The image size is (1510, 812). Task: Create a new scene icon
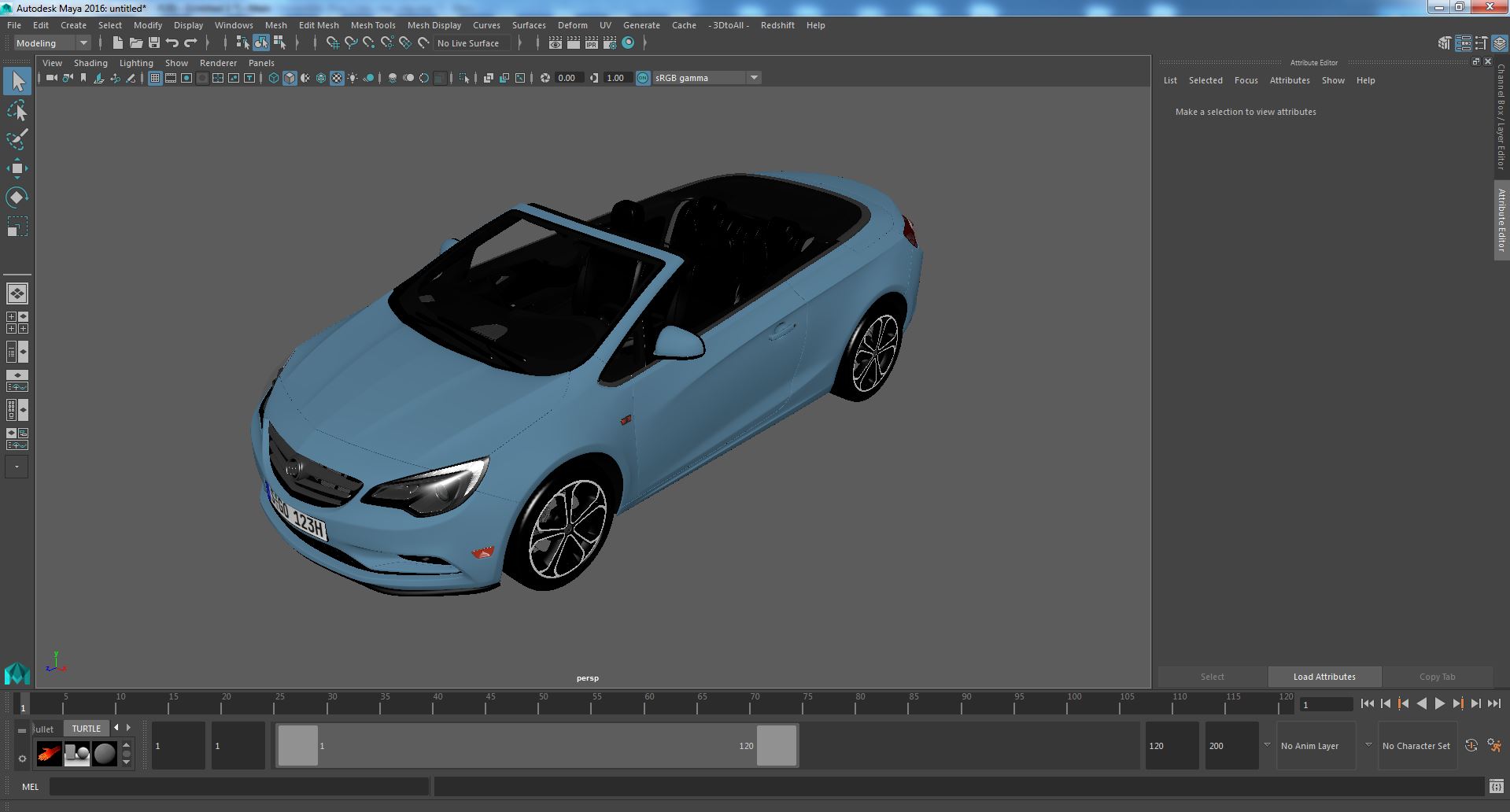point(118,43)
